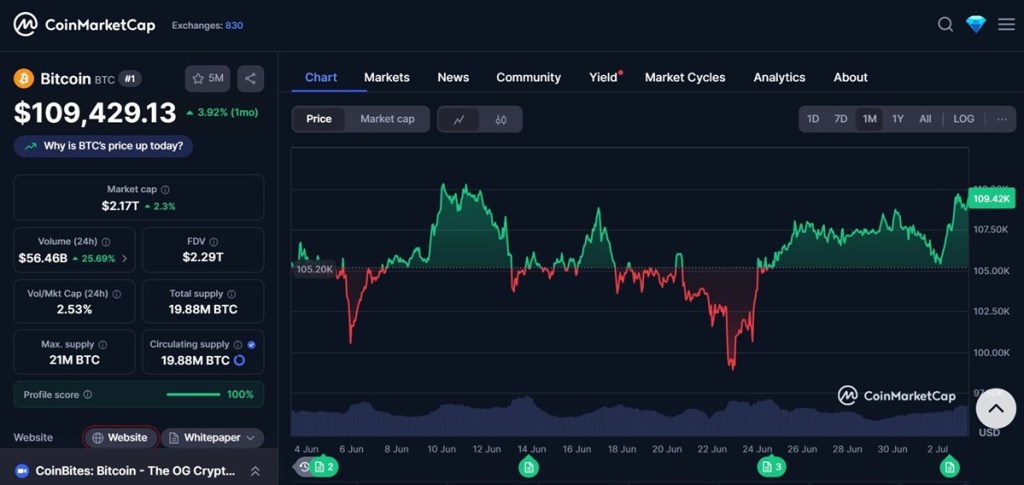Expand the Whitepaper dropdown
Screen dimensions: 1024x485
212,438
